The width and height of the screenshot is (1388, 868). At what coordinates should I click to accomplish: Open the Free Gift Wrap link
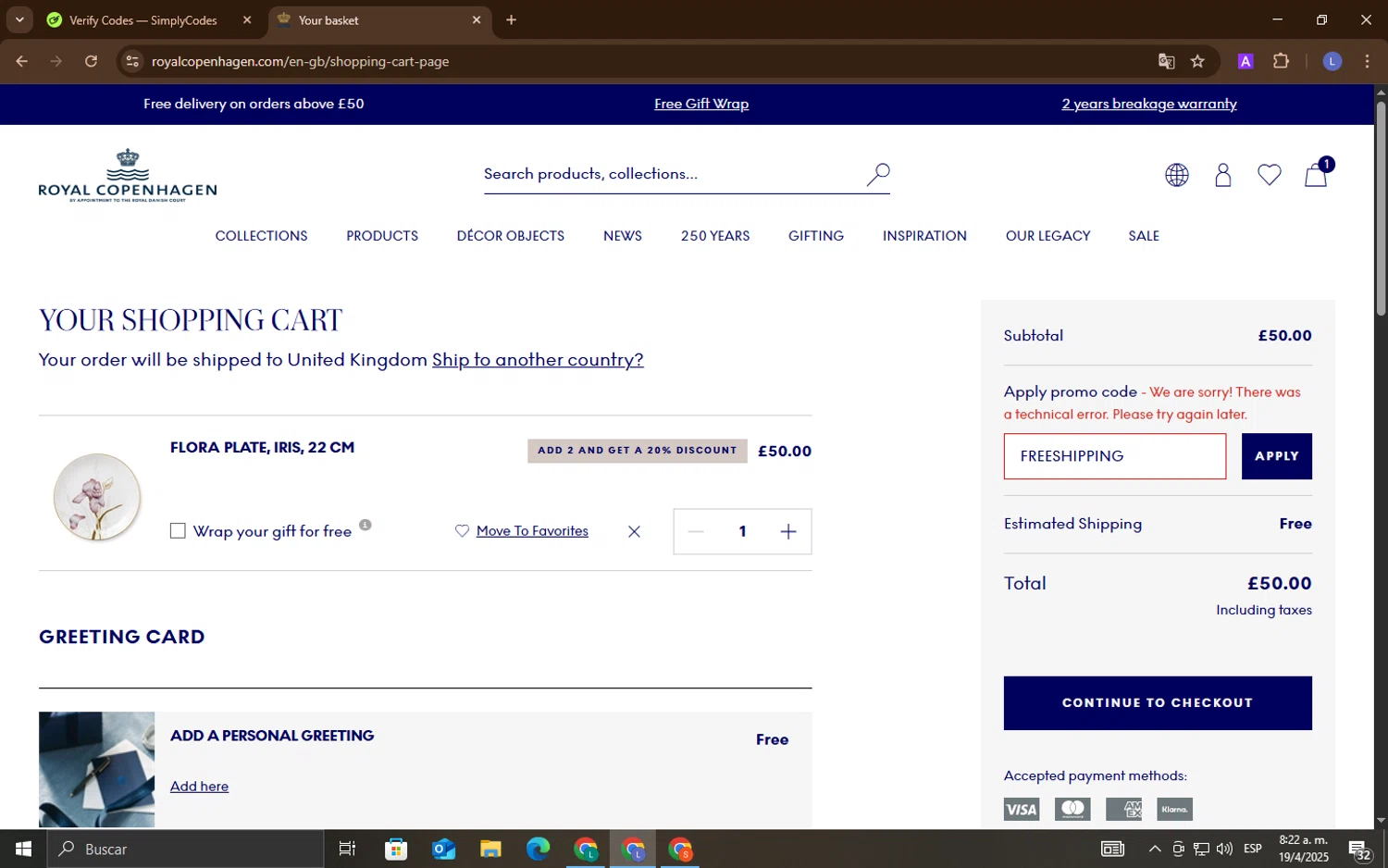coord(701,104)
